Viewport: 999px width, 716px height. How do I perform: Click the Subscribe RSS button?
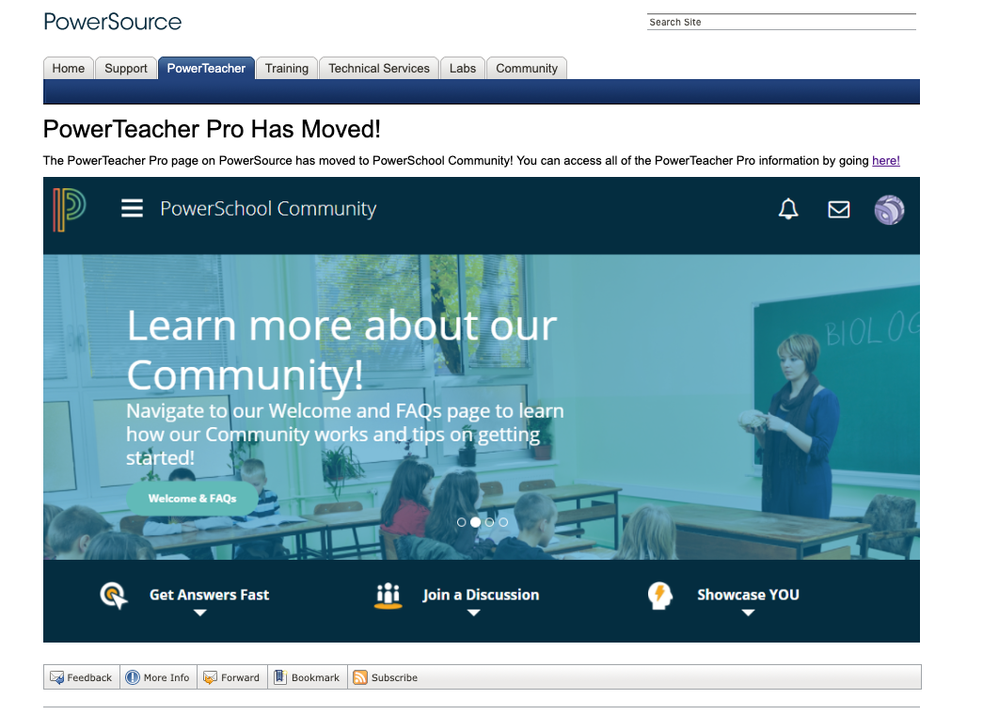click(x=386, y=678)
